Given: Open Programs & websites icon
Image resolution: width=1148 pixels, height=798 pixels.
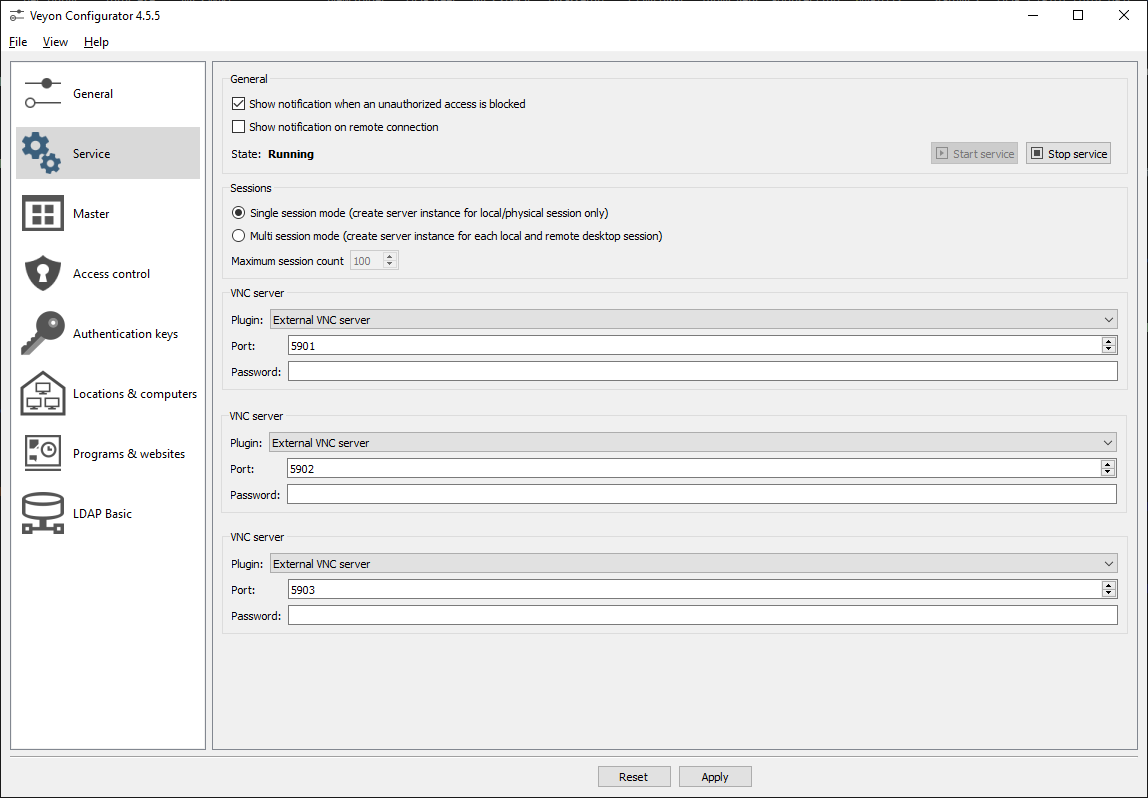Looking at the screenshot, I should coord(42,453).
